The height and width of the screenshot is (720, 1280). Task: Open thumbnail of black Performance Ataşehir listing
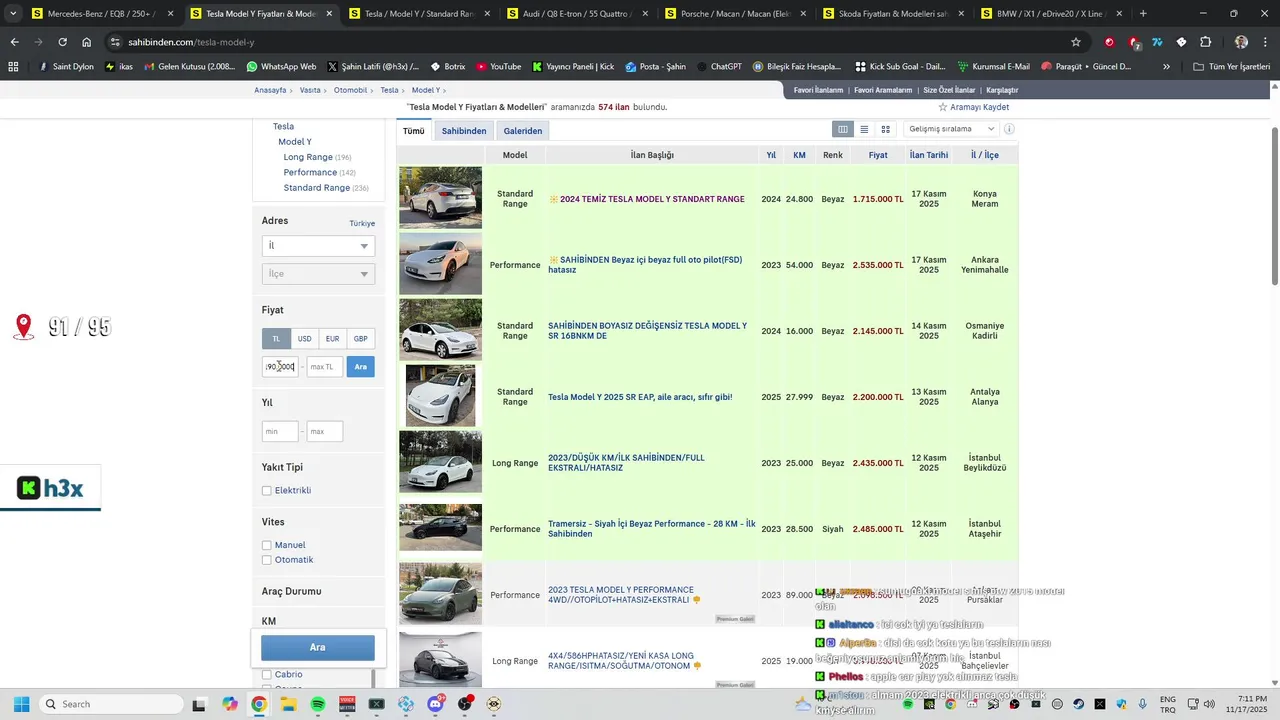tap(440, 528)
